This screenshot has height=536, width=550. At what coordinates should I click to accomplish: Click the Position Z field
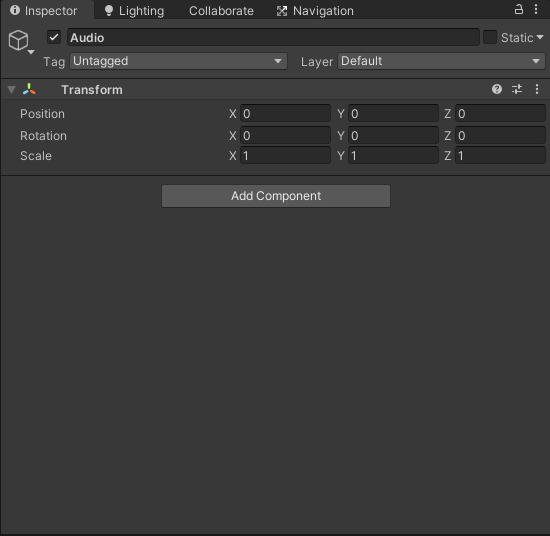501,113
